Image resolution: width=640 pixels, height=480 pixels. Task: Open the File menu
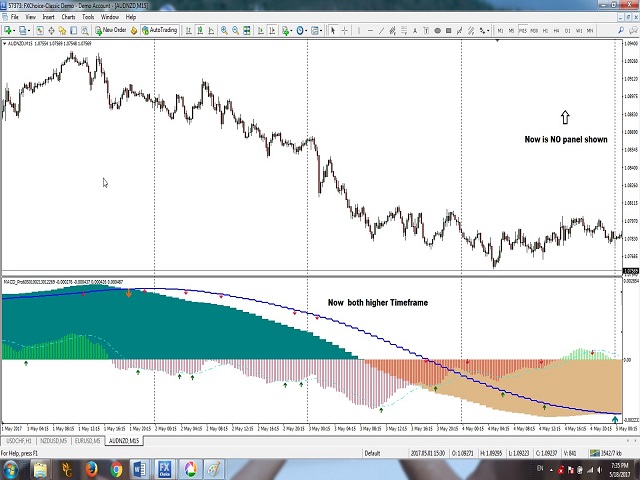14,17
